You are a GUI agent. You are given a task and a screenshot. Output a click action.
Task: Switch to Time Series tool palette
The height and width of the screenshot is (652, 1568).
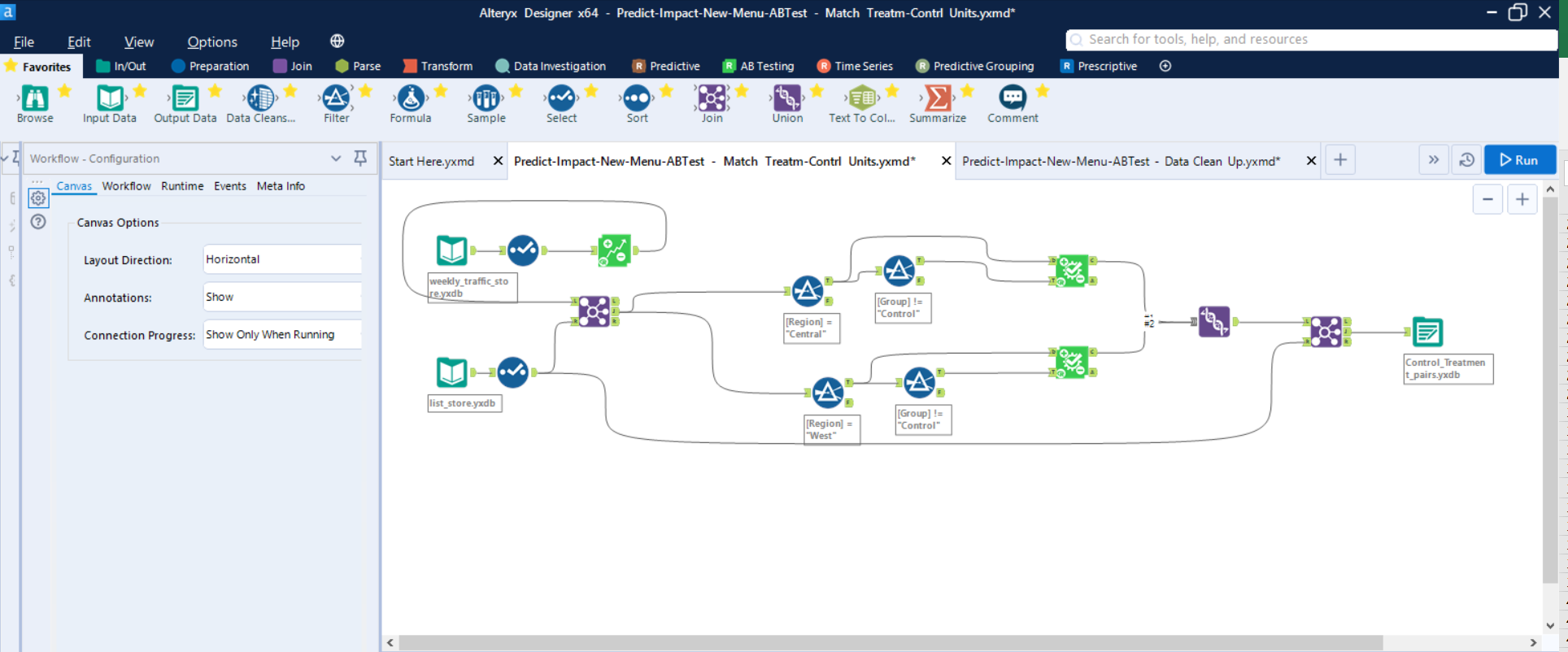(855, 66)
